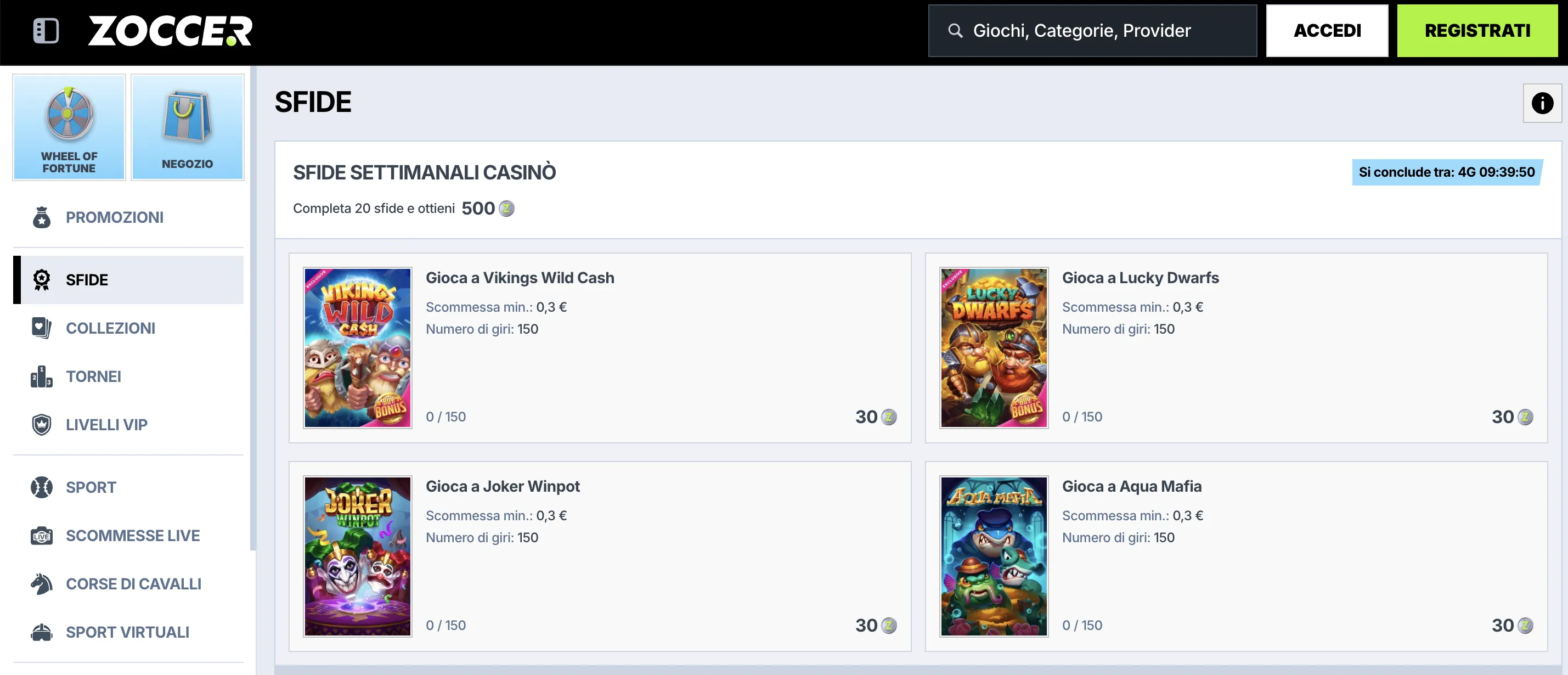This screenshot has width=1568, height=675.
Task: Click the Si conclude tra countdown badge
Action: pos(1446,172)
